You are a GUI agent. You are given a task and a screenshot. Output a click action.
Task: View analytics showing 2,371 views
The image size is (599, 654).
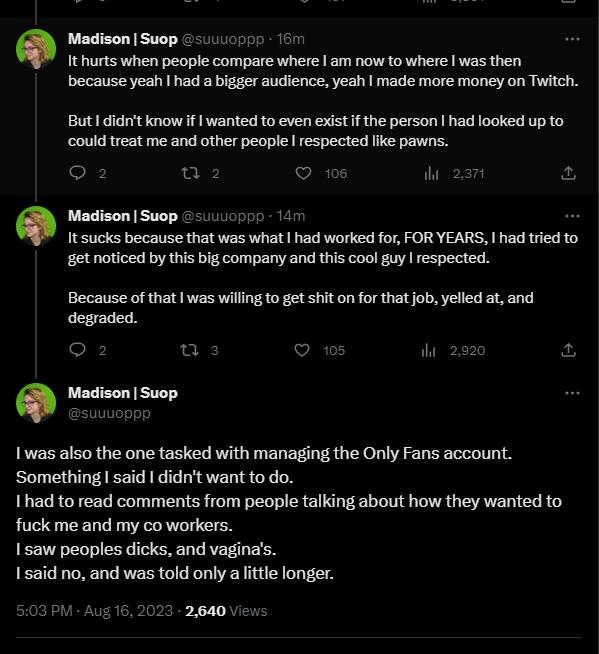pos(431,173)
